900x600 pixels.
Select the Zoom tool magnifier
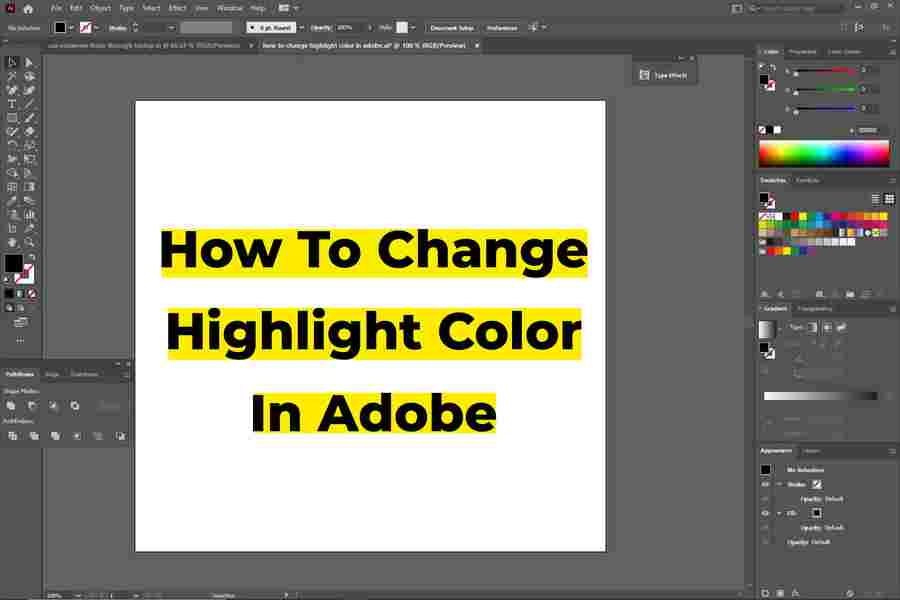point(30,242)
